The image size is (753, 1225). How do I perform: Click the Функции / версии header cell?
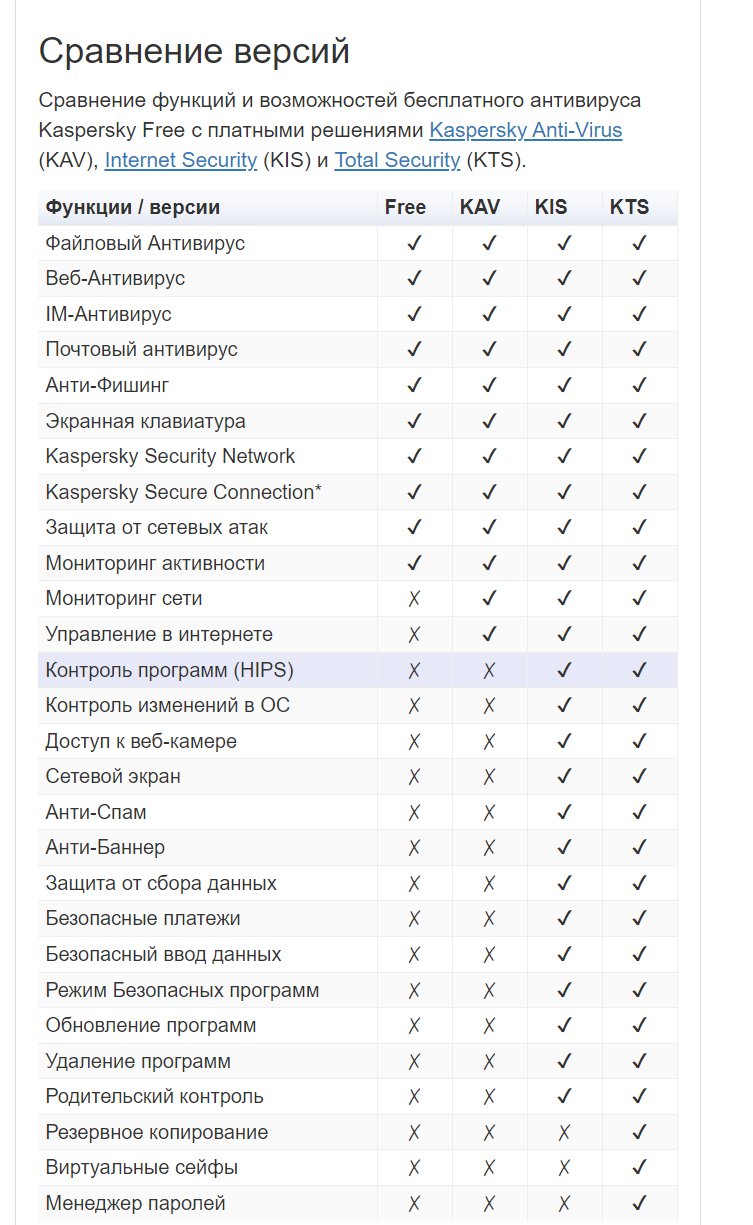point(133,207)
